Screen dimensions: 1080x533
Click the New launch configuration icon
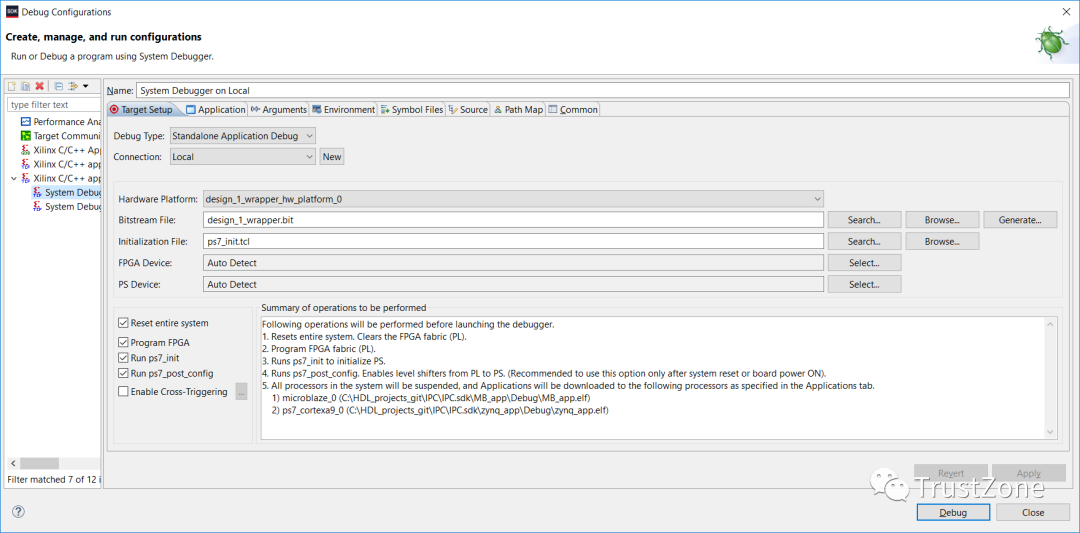[12, 86]
